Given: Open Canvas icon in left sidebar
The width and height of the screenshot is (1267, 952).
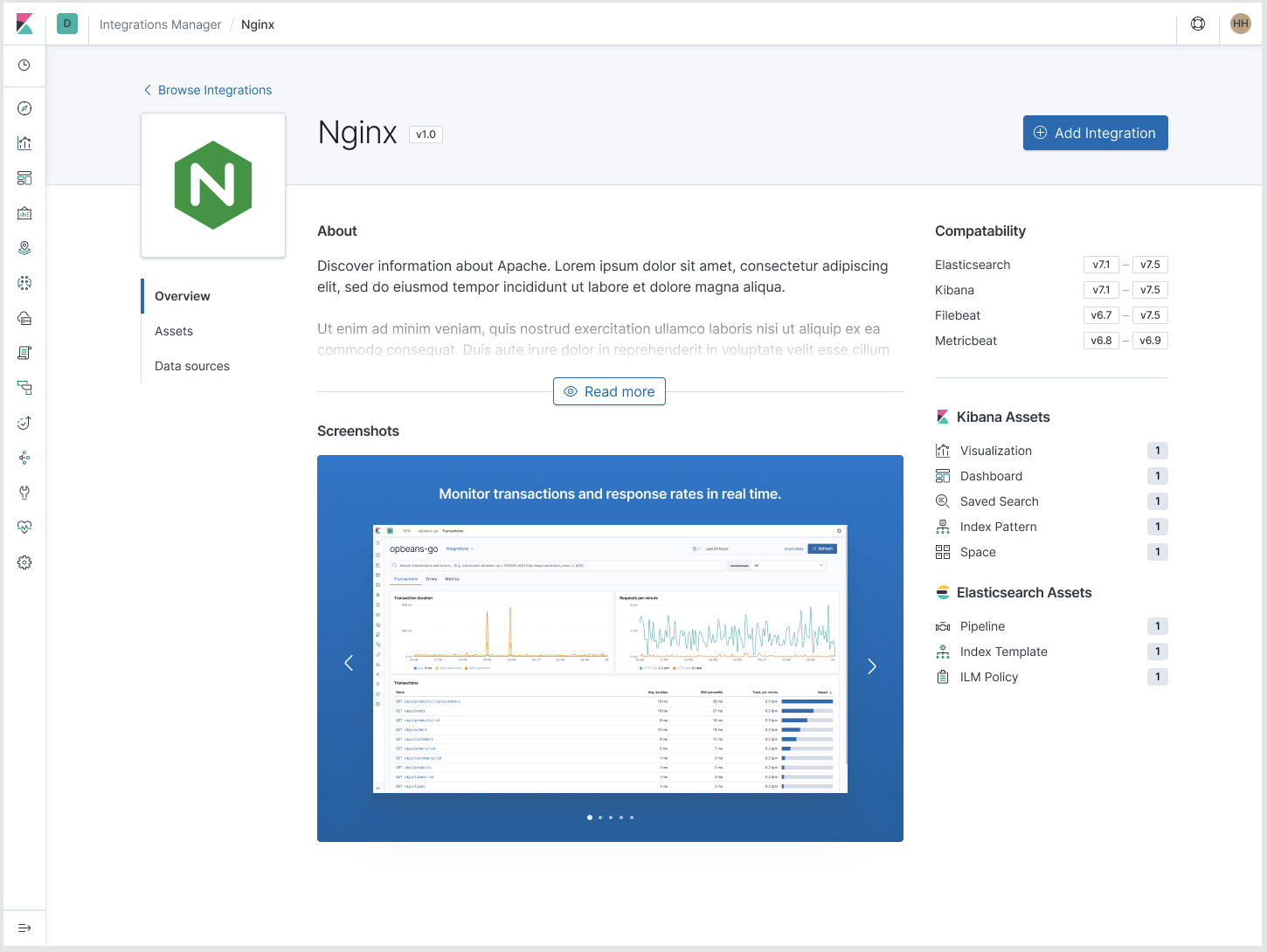Looking at the screenshot, I should (x=24, y=213).
